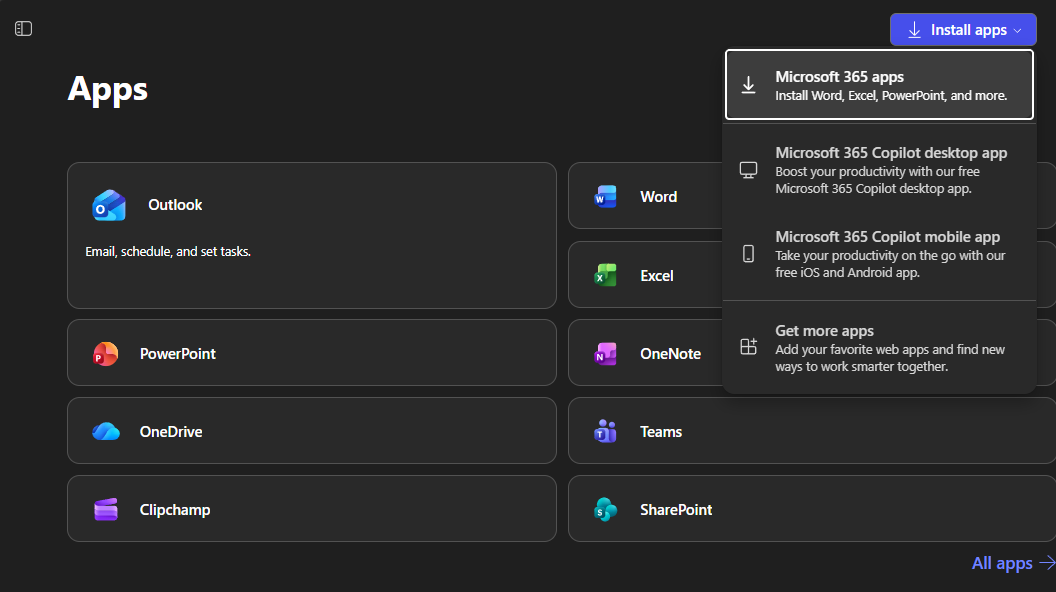
Task: Click the Excel app icon
Action: pyautogui.click(x=605, y=275)
